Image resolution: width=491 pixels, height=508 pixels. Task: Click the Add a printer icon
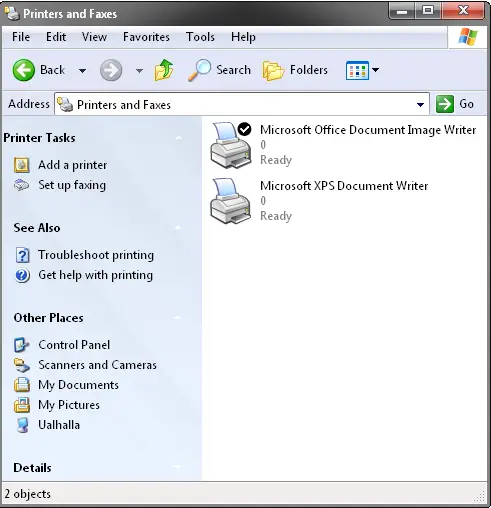pos(22,165)
